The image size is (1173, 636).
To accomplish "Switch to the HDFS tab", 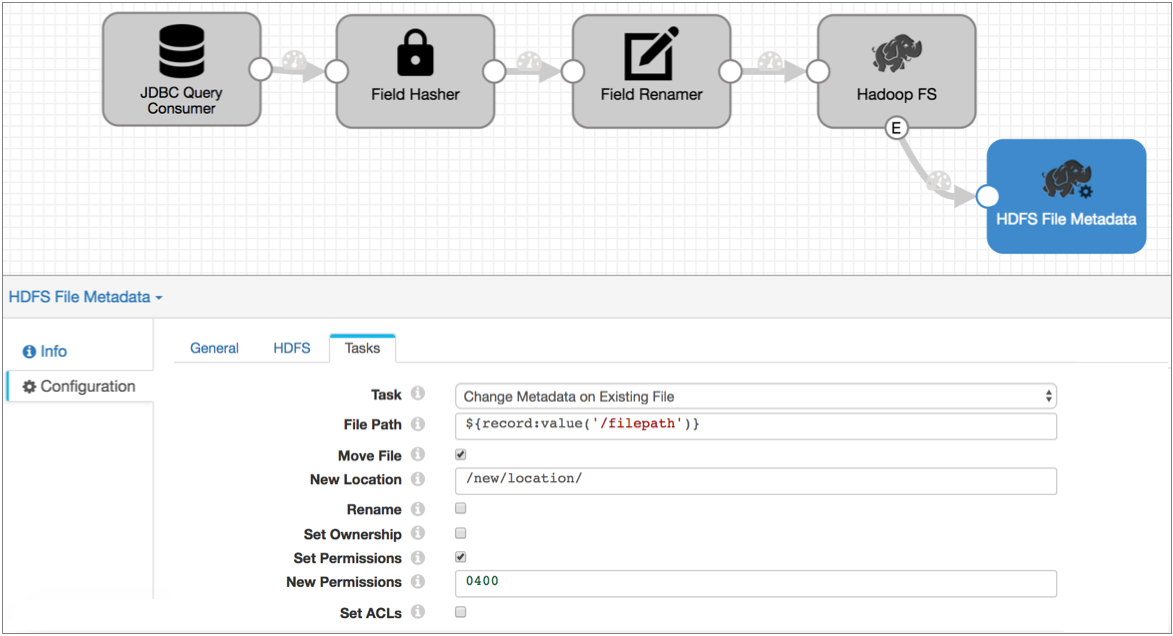I will (x=292, y=348).
